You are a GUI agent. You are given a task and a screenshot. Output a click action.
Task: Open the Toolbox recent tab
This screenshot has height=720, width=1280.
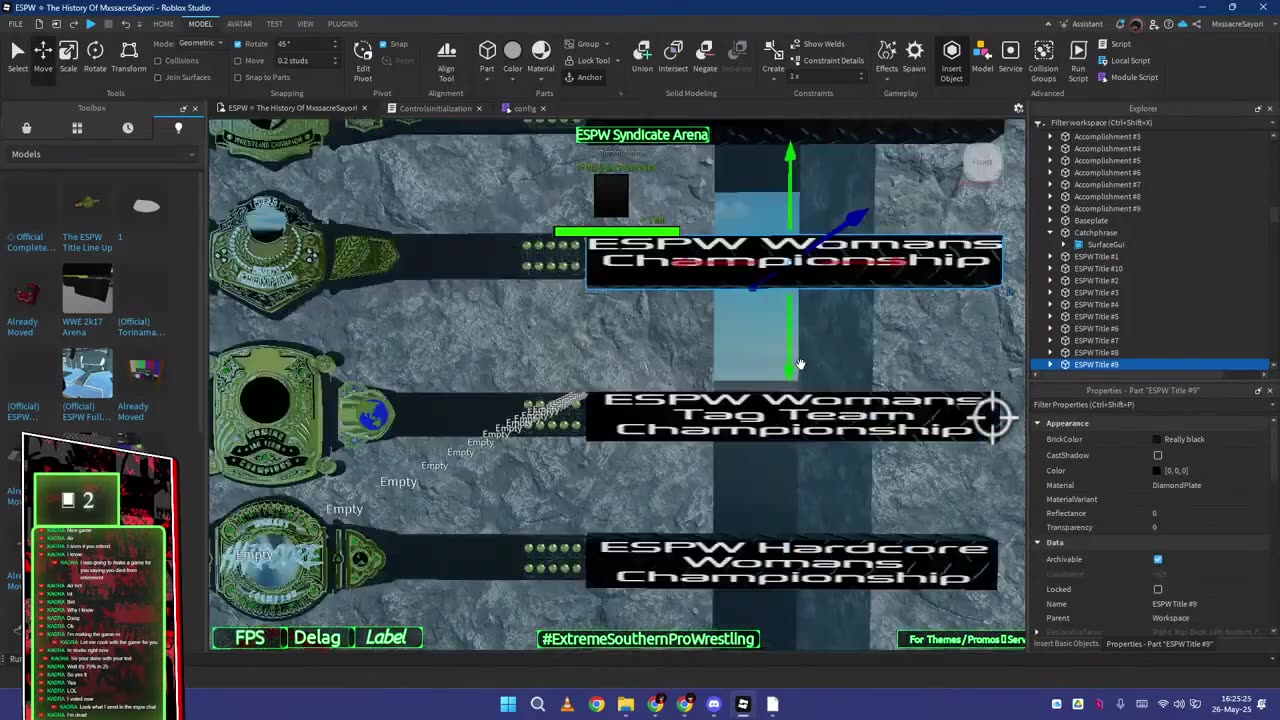click(x=128, y=128)
